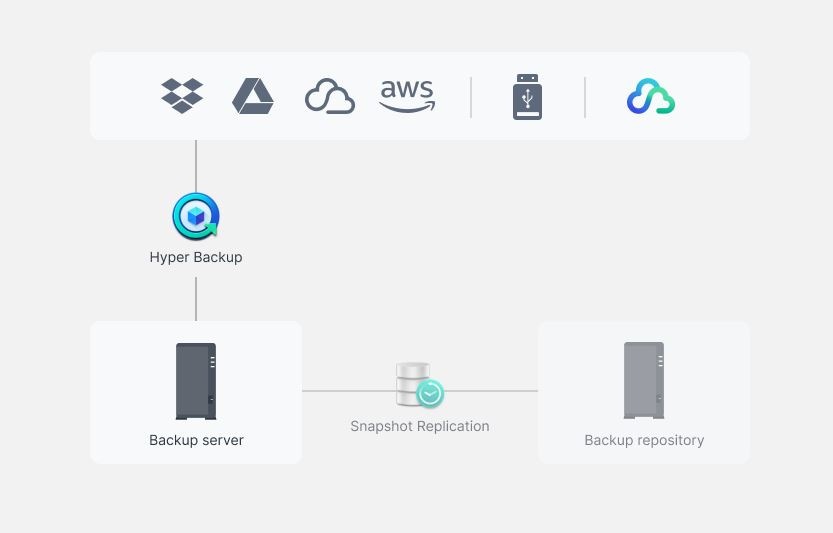
Task: Click the AWS logo
Action: (x=407, y=96)
